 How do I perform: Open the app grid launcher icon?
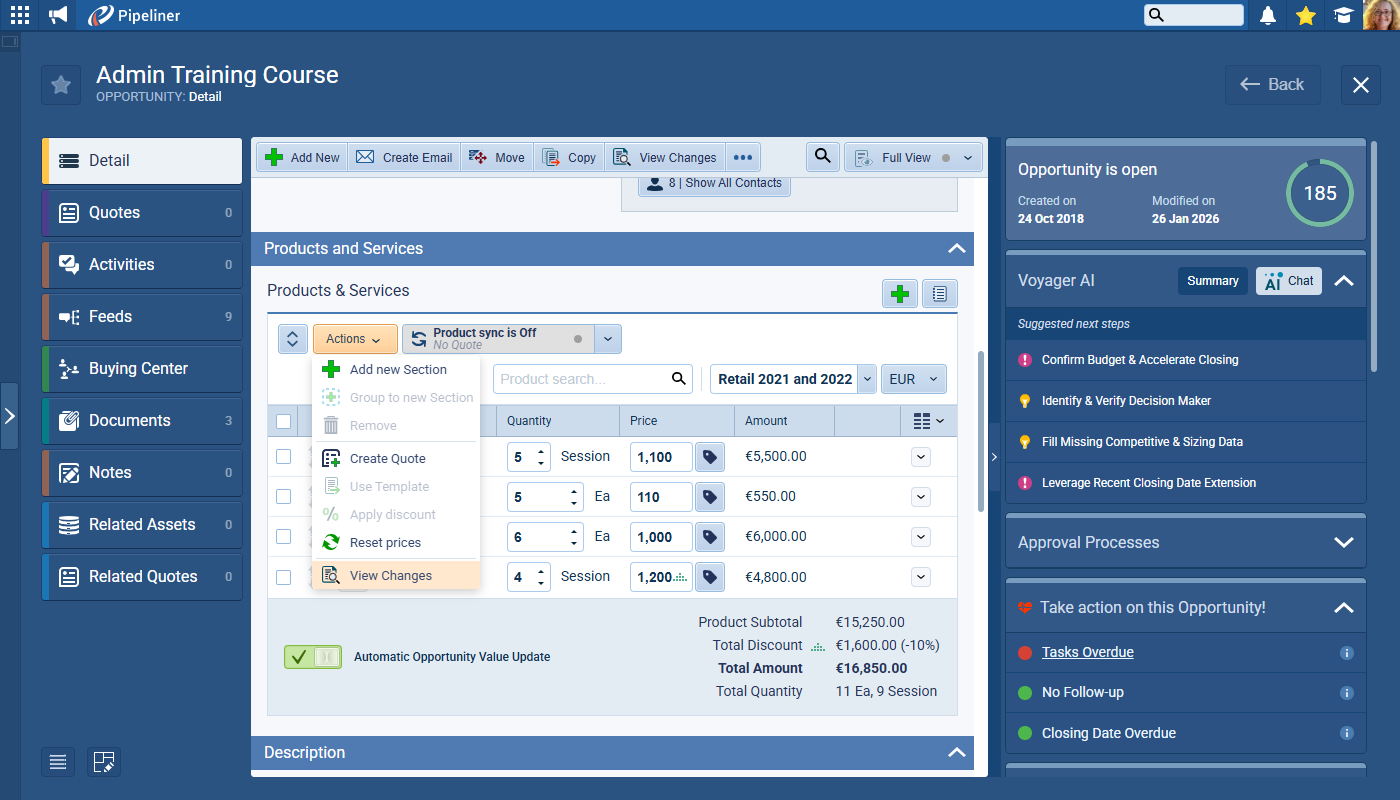coord(20,15)
